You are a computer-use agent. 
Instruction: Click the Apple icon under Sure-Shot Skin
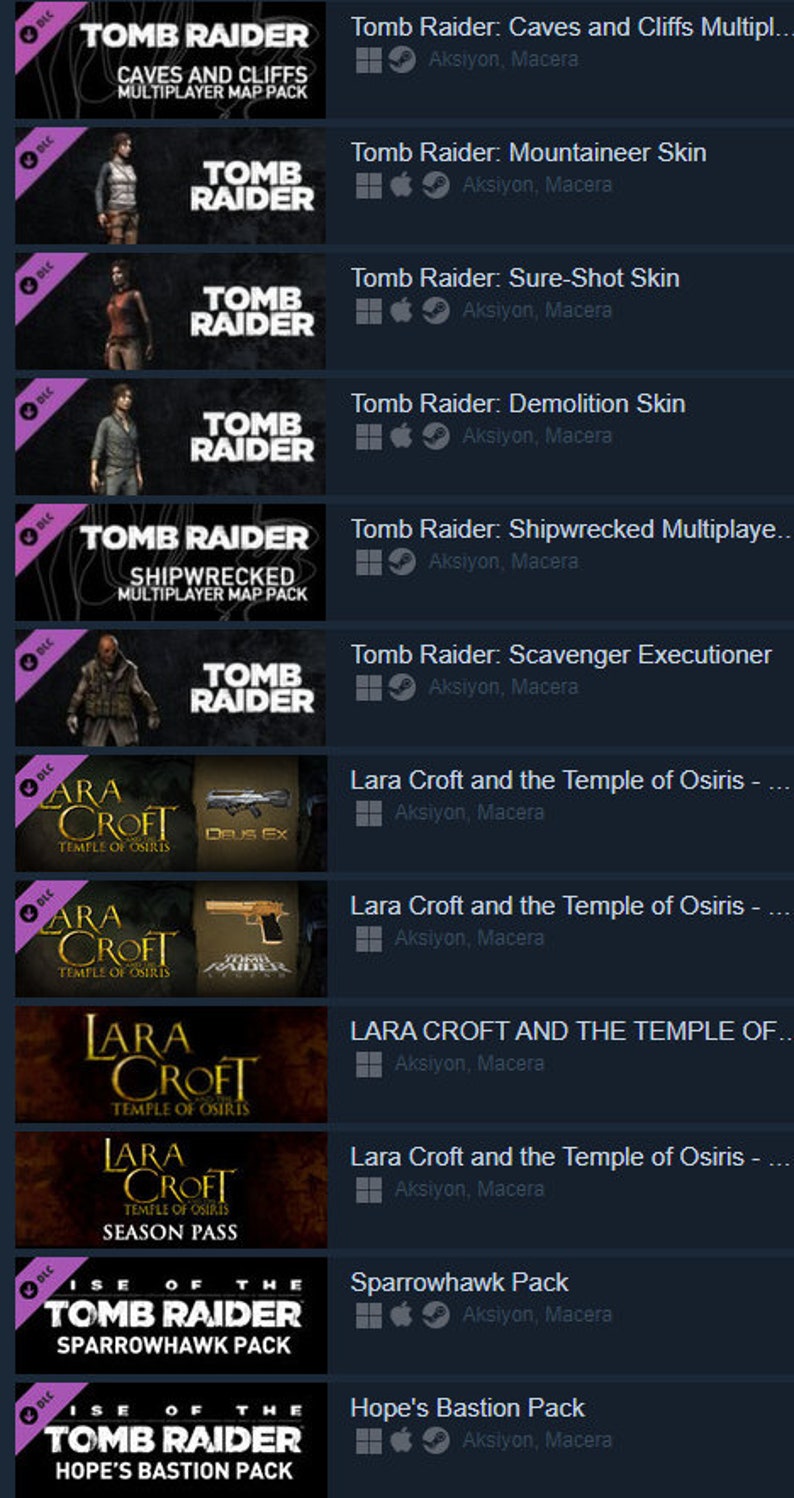[x=401, y=310]
